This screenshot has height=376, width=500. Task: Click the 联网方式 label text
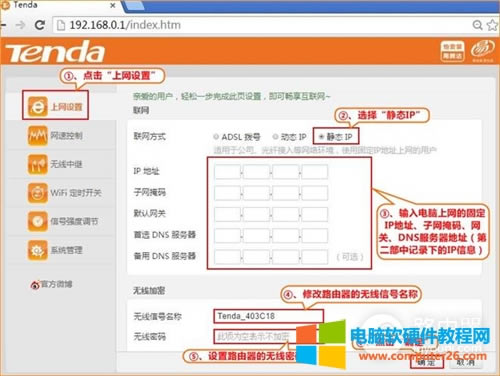149,136
